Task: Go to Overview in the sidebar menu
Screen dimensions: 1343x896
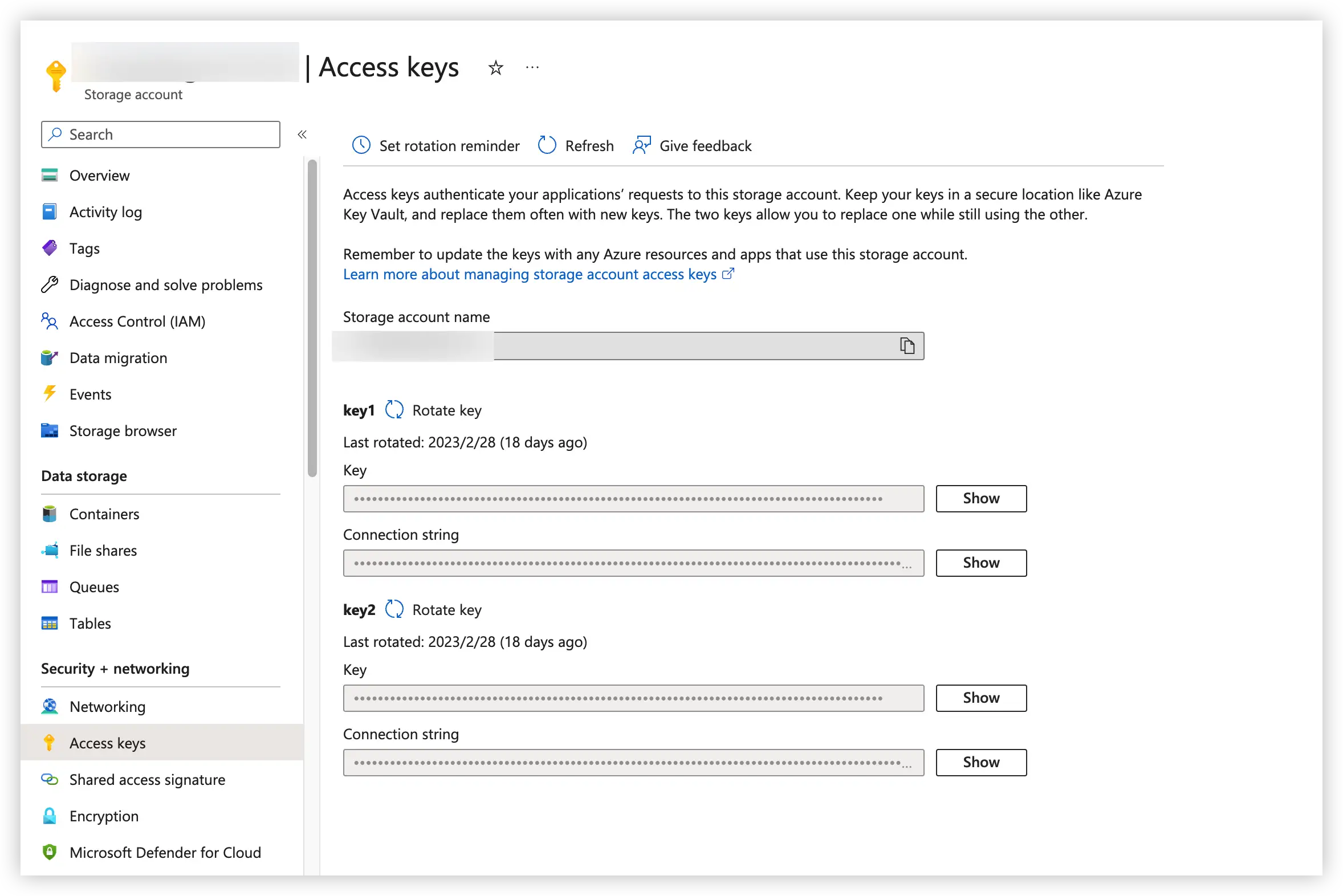Action: pos(99,176)
